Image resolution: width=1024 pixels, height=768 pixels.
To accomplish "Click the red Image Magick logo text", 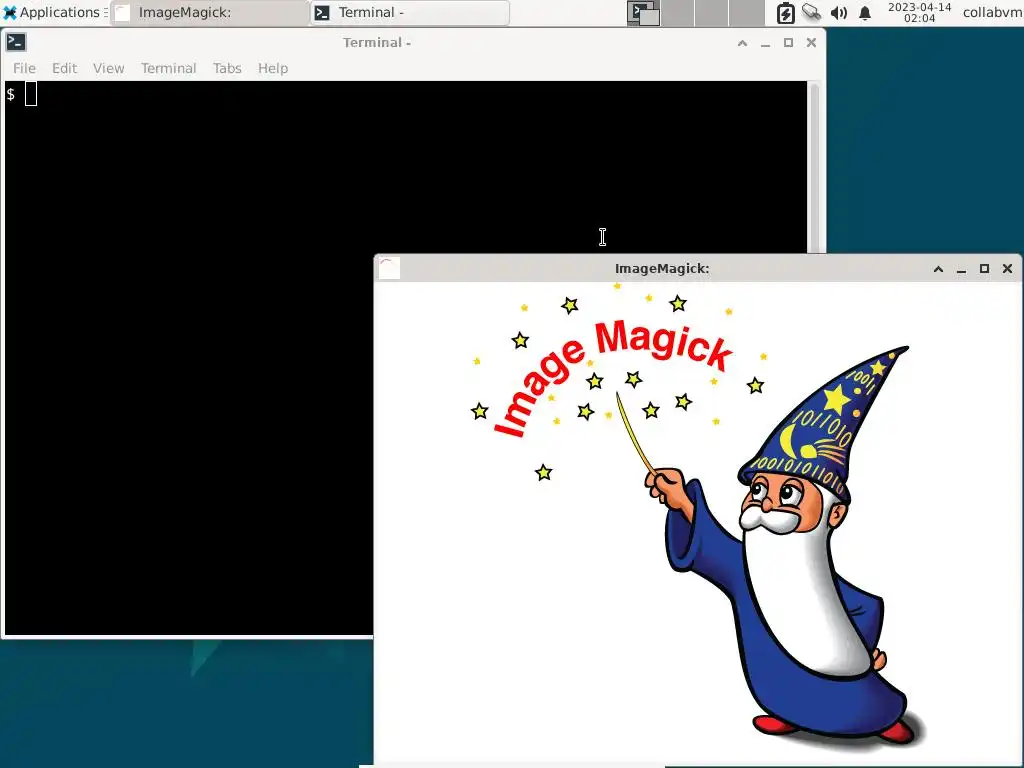I will point(613,377).
